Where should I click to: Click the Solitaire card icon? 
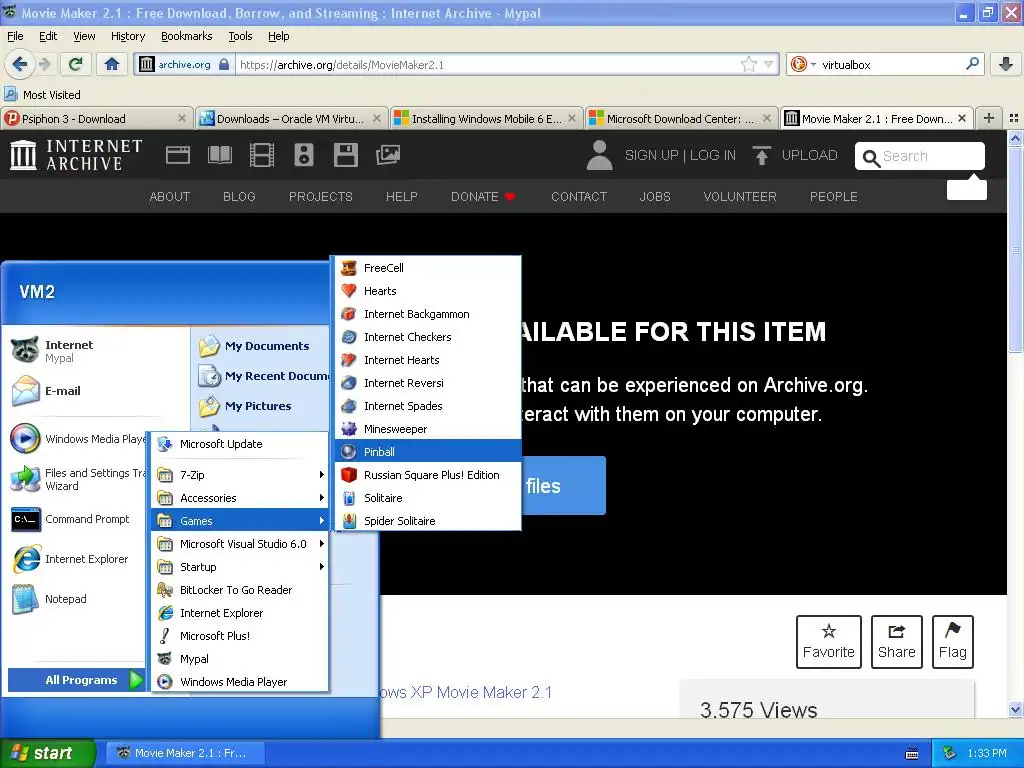pyautogui.click(x=349, y=498)
